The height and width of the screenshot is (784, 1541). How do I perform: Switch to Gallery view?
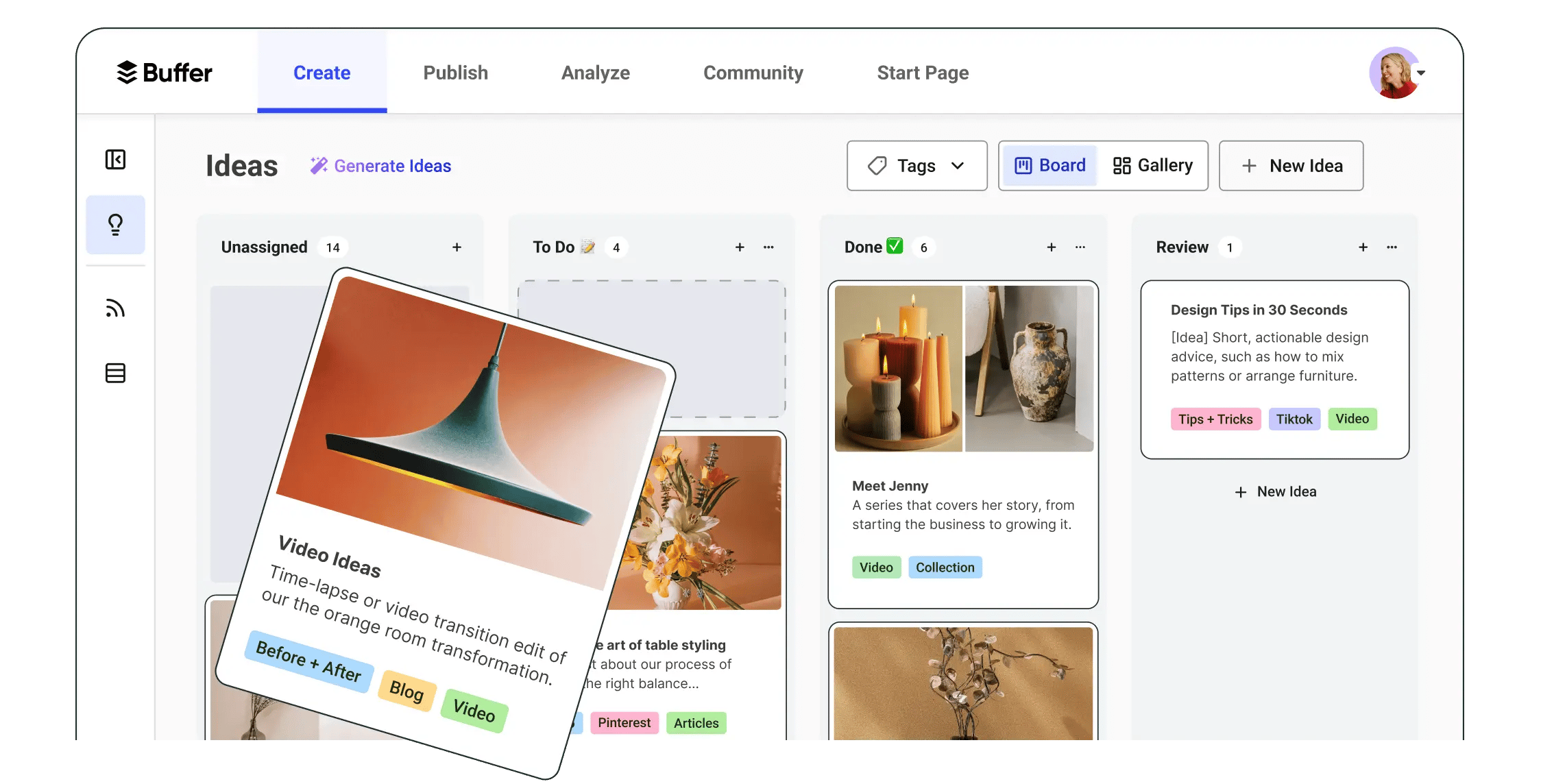point(1153,165)
